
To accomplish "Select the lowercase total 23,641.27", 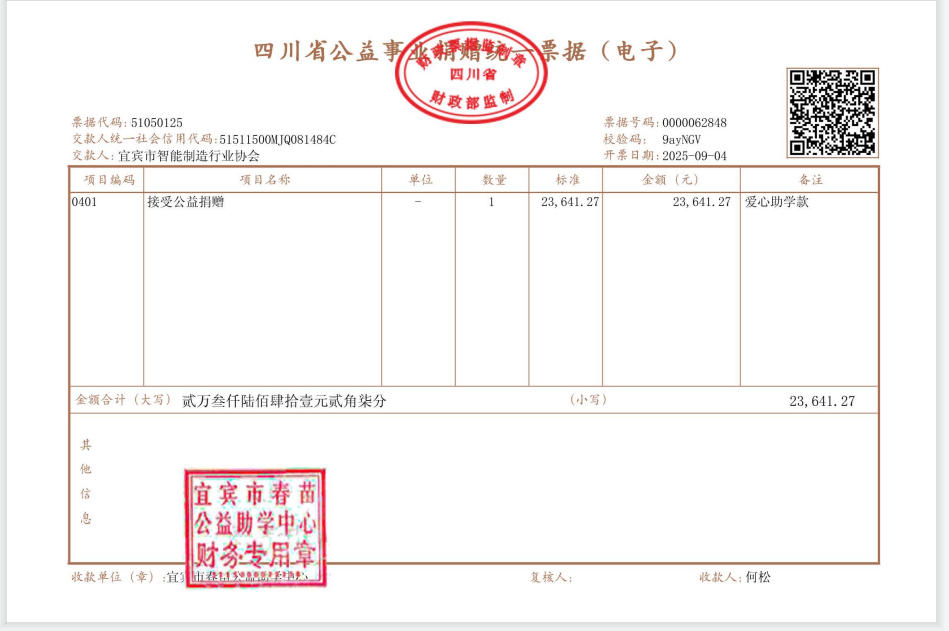I will tap(822, 401).
